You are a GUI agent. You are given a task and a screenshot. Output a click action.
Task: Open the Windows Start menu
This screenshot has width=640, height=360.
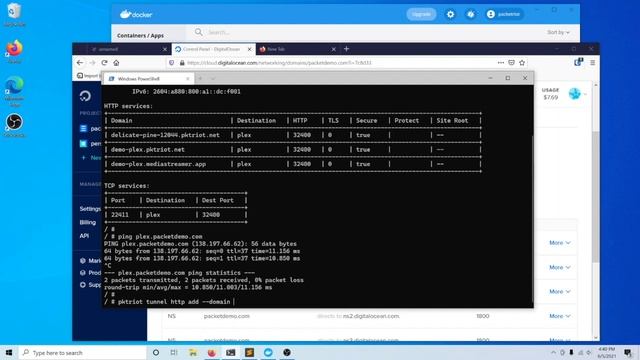tap(9, 352)
